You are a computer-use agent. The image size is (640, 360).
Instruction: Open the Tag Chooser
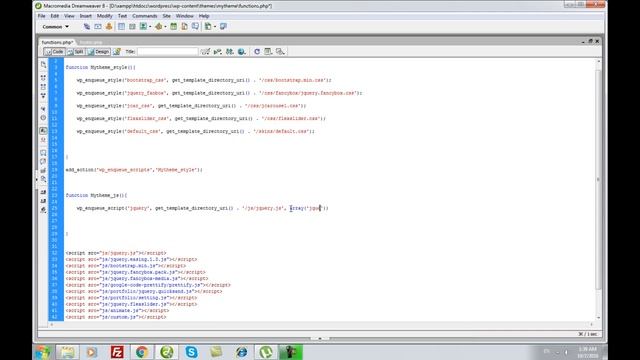click(x=223, y=27)
